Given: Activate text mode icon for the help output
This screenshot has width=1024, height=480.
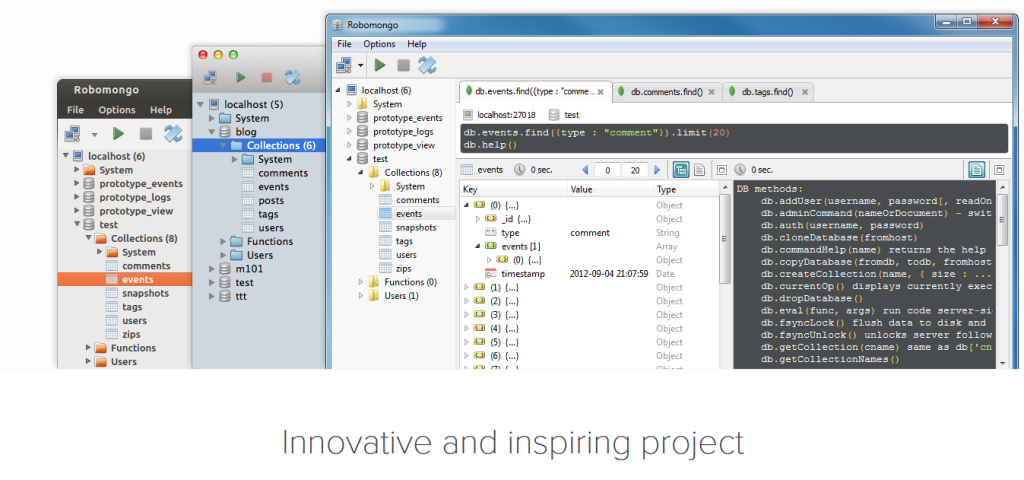Looking at the screenshot, I should coord(976,170).
